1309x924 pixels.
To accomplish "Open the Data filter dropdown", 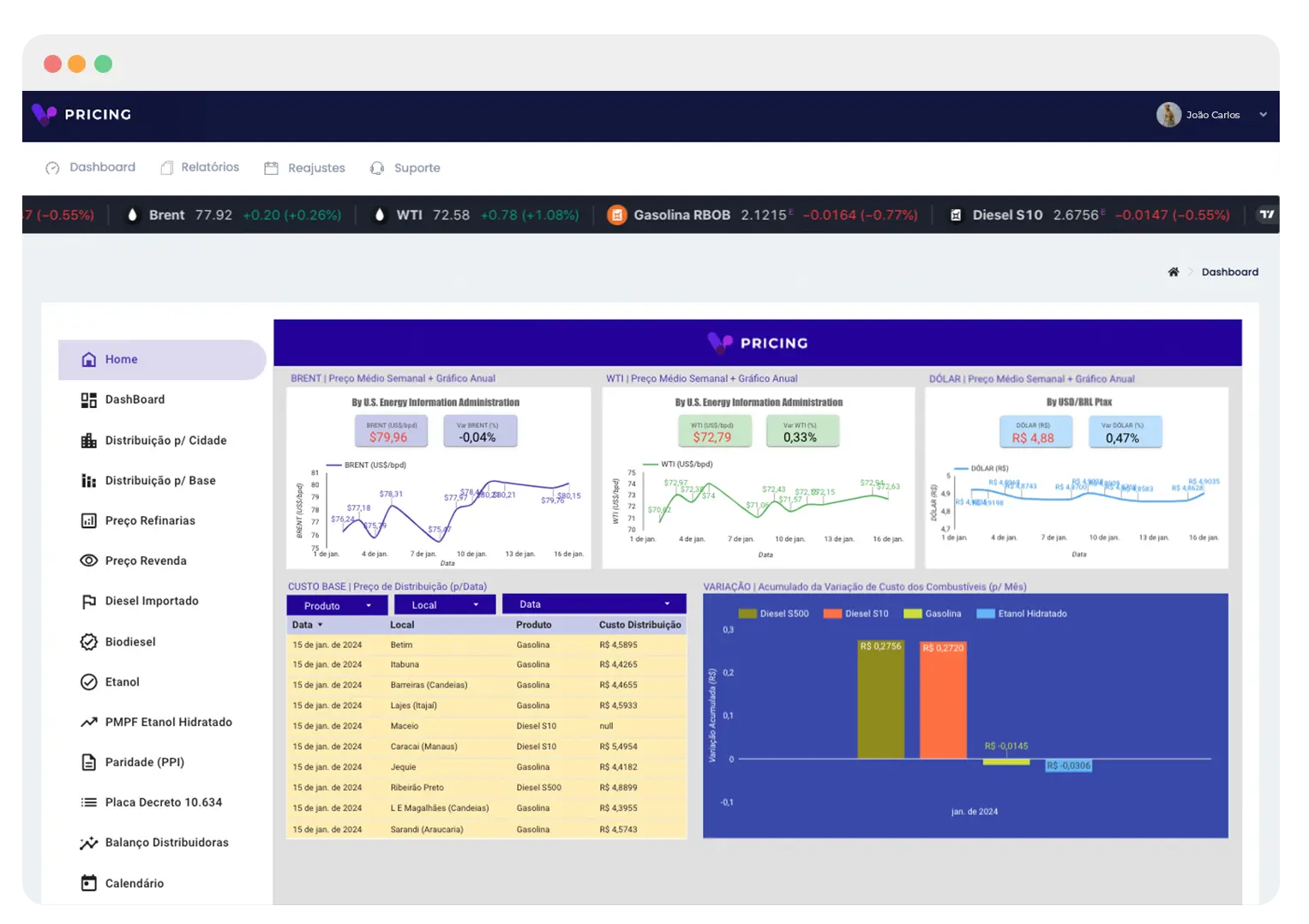I will coord(594,604).
